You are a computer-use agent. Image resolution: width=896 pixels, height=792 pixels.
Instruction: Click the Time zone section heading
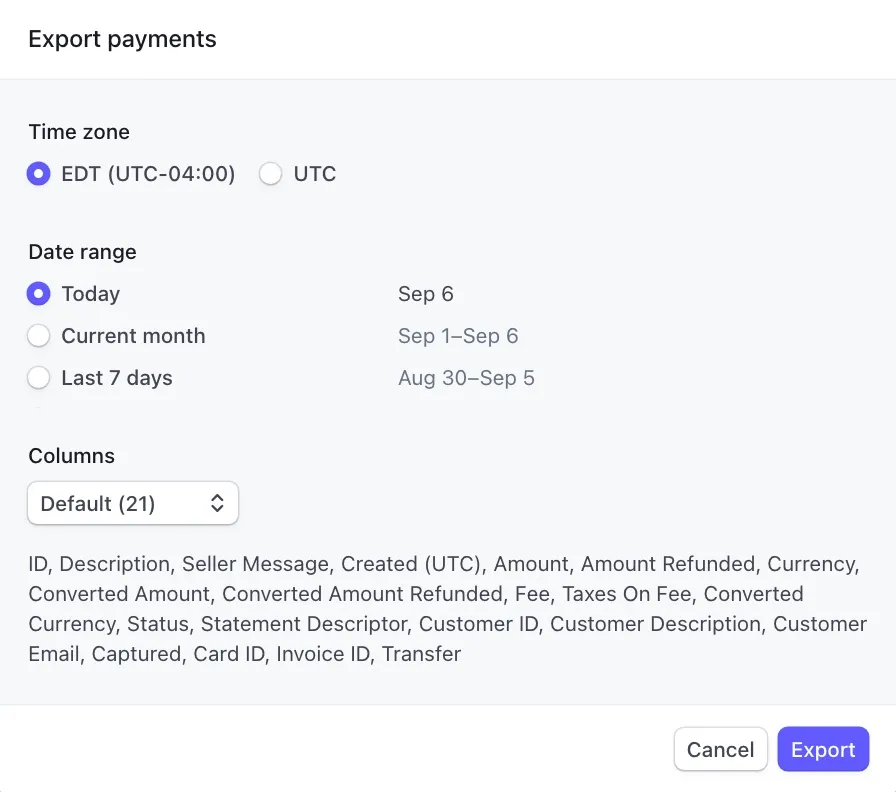click(x=79, y=132)
